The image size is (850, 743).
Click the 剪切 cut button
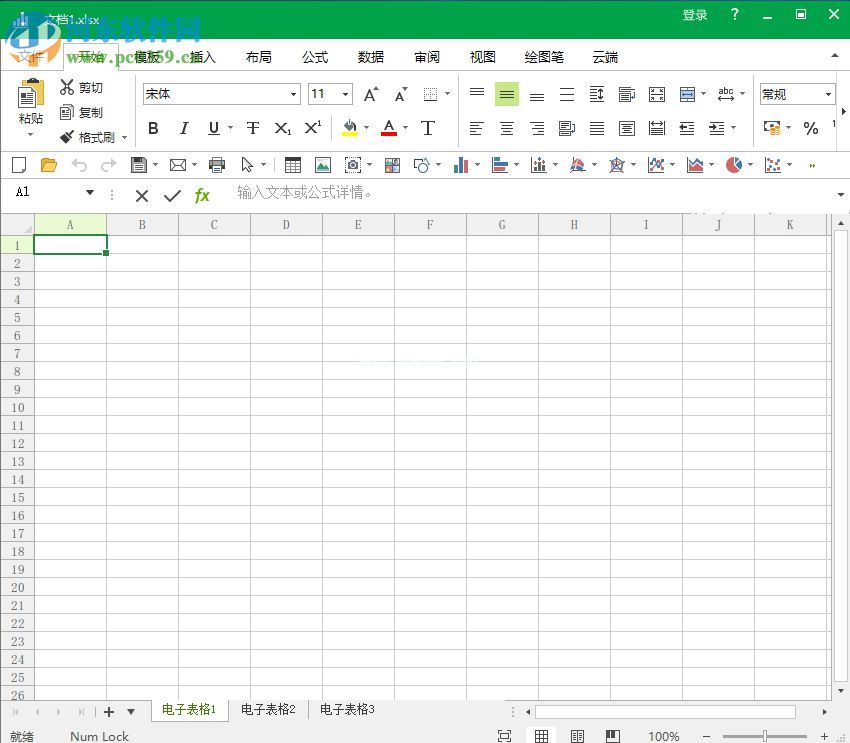tap(88, 88)
